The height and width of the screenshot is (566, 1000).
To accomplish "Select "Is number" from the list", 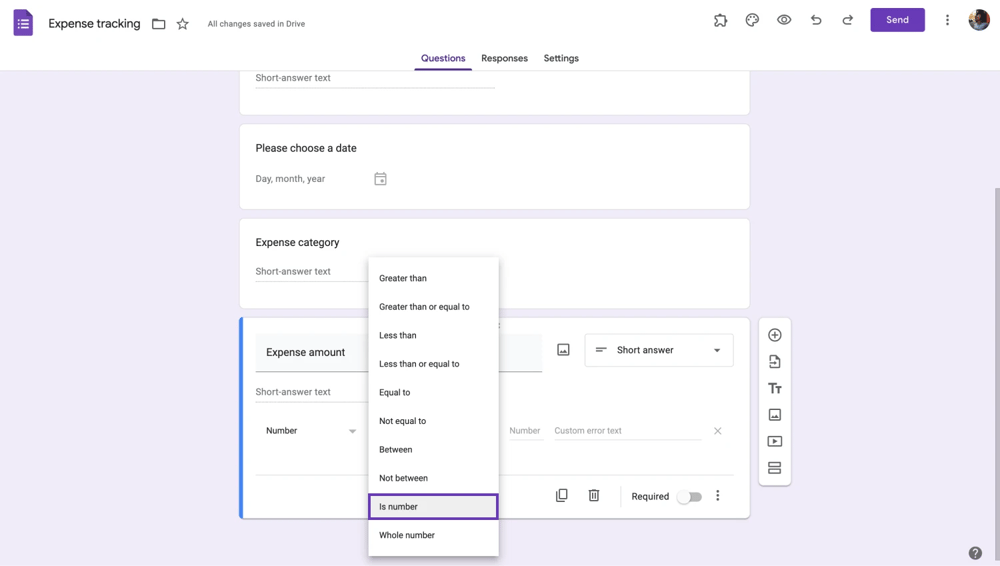I will (433, 507).
